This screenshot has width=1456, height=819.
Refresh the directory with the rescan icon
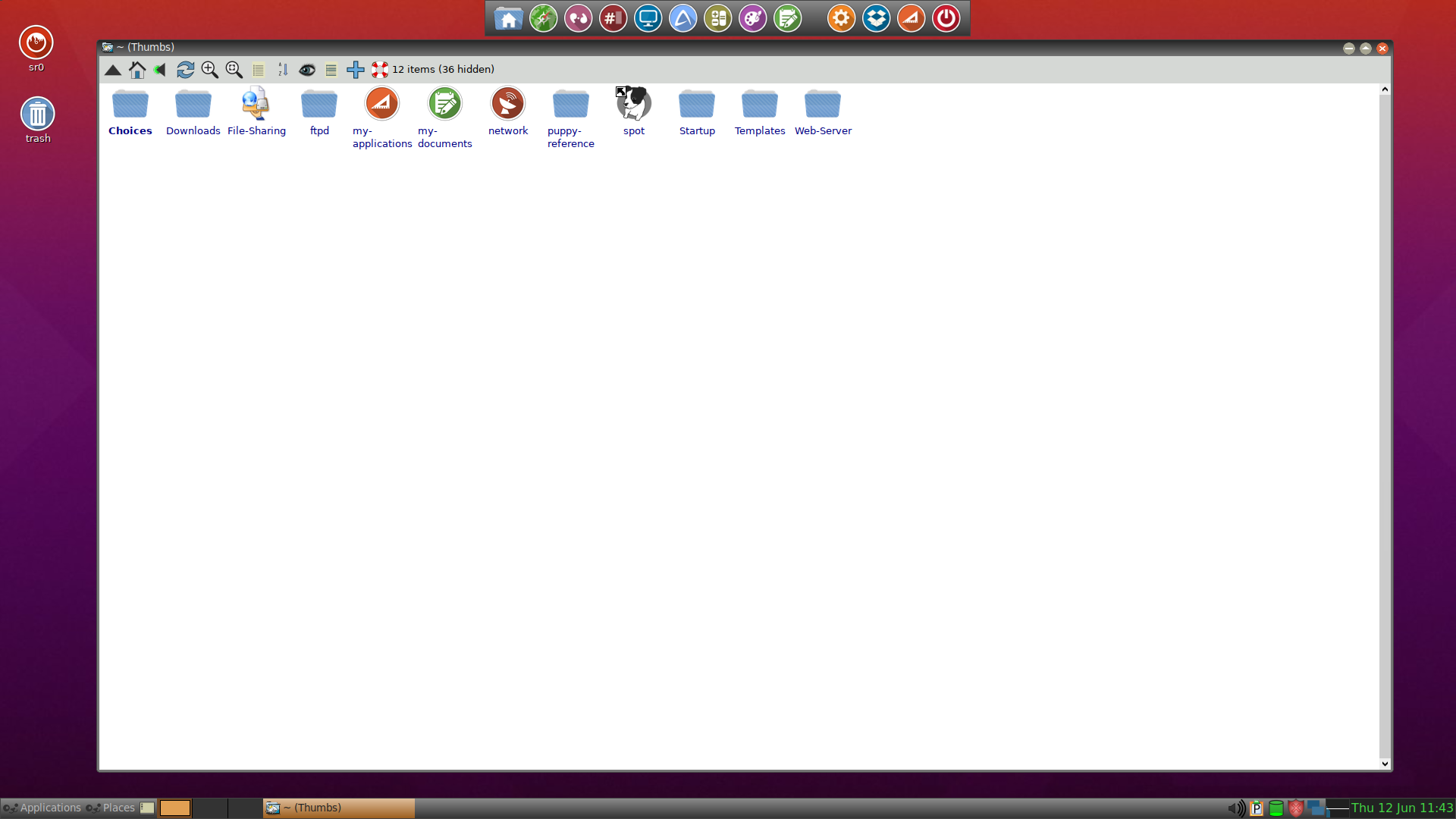click(x=185, y=70)
